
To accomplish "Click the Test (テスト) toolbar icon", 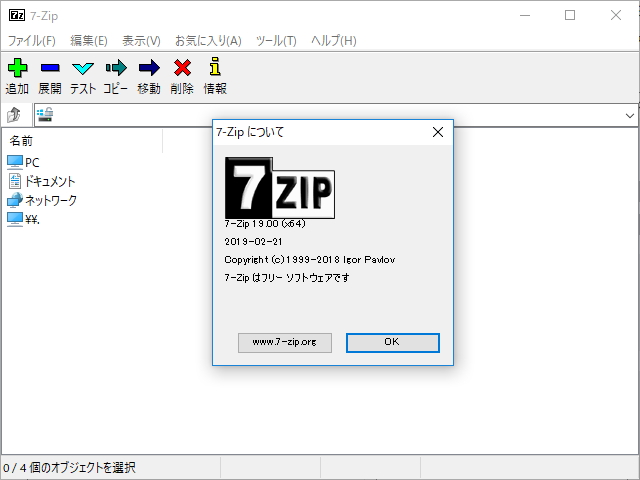I will point(83,68).
